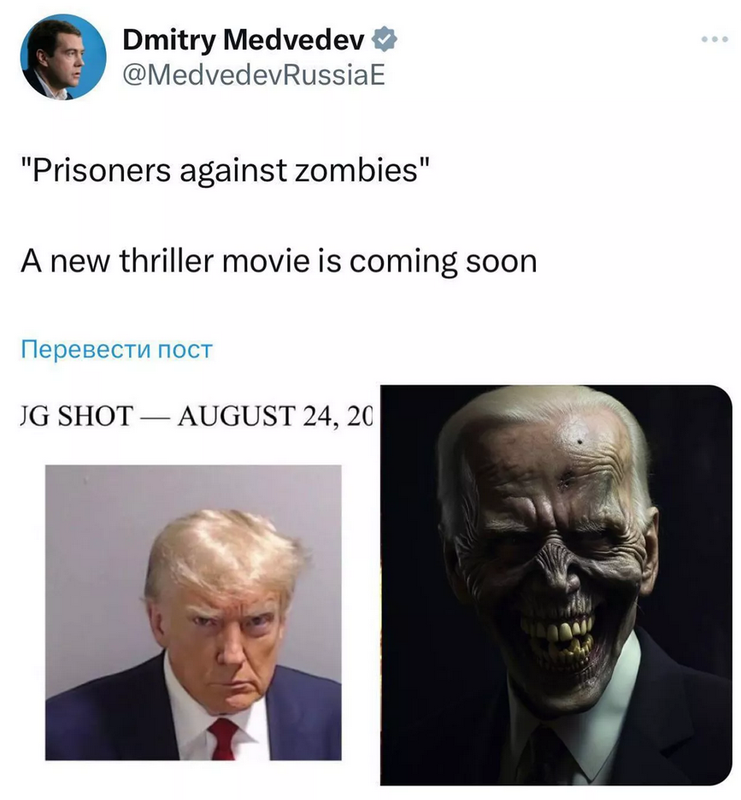This screenshot has width=741, height=800.
Task: Click the words "coming soon" in post
Action: pyautogui.click(x=443, y=262)
